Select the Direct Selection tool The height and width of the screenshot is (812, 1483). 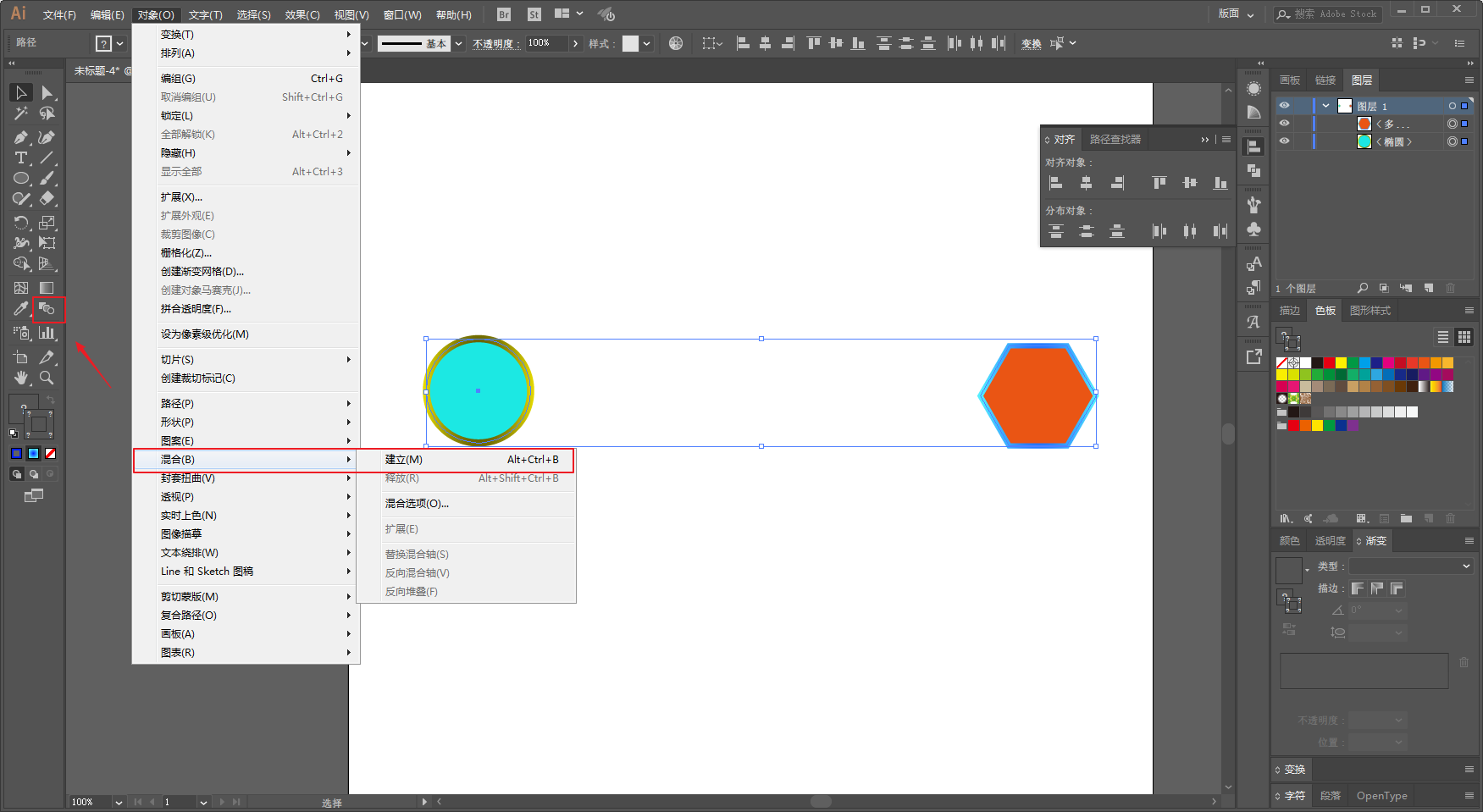(47, 92)
